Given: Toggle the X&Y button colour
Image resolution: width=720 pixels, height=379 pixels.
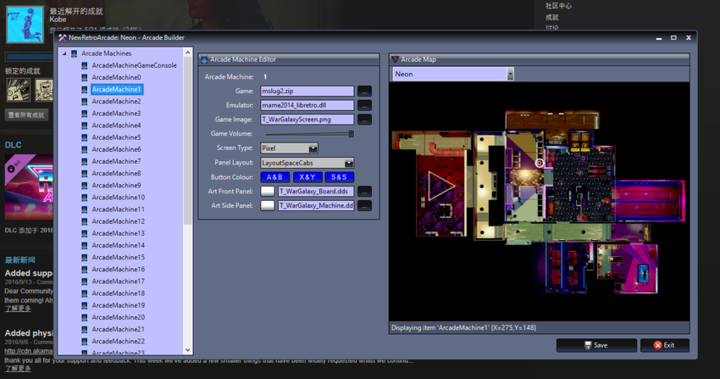Looking at the screenshot, I should click(307, 177).
